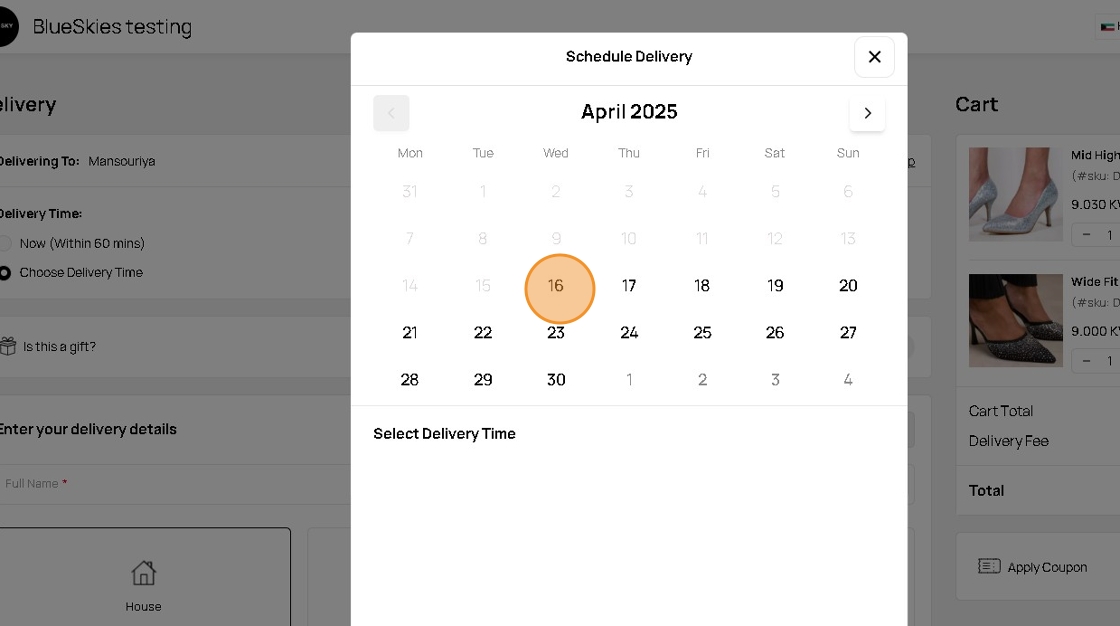Click the gift box icon
Viewport: 1120px width, 626px height.
coord(8,346)
